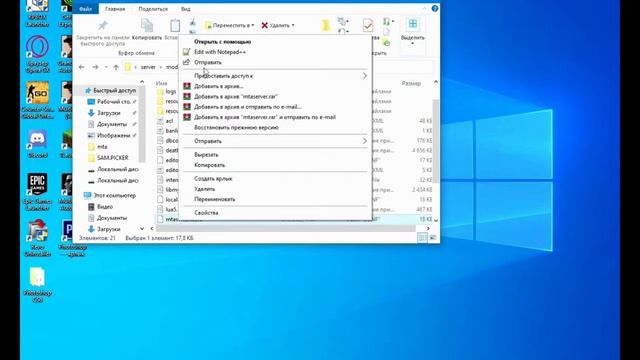
Task: Collapse the ribbon with chevron
Action: (425, 8)
